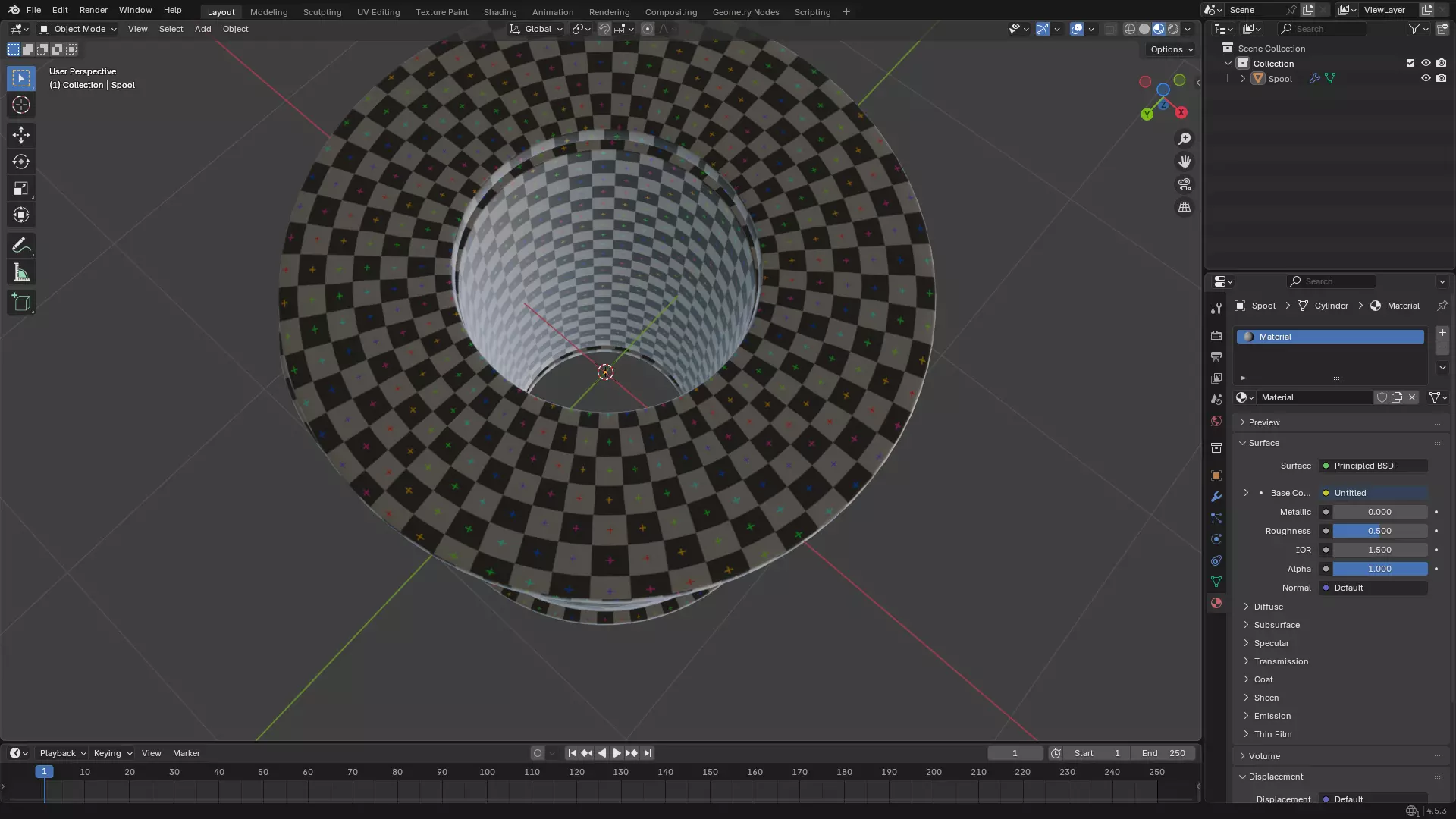Expand the Emission panel
The image size is (1456, 819).
coord(1272,716)
